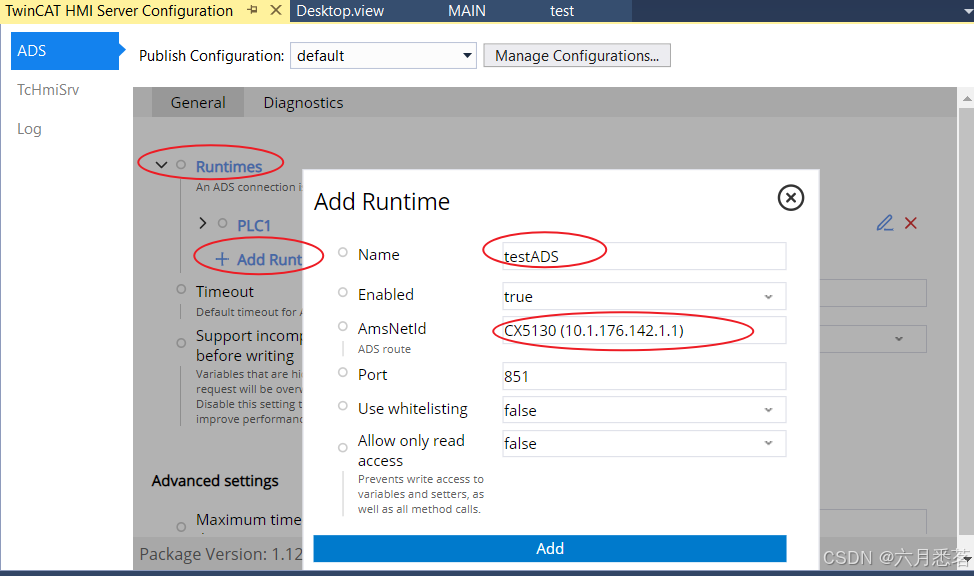
Task: Click the Advanced settings heading
Action: [x=215, y=481]
